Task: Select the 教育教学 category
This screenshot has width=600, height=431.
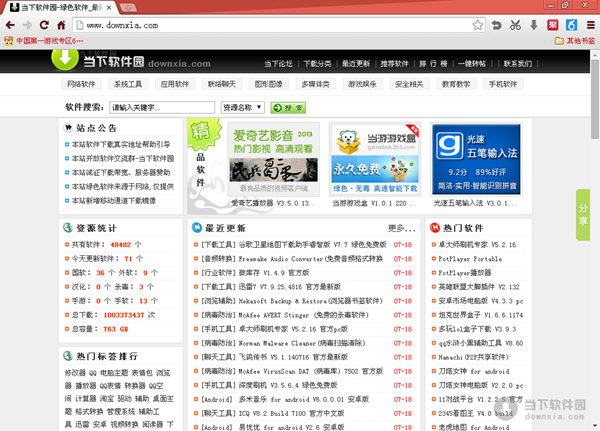Action: (x=456, y=84)
